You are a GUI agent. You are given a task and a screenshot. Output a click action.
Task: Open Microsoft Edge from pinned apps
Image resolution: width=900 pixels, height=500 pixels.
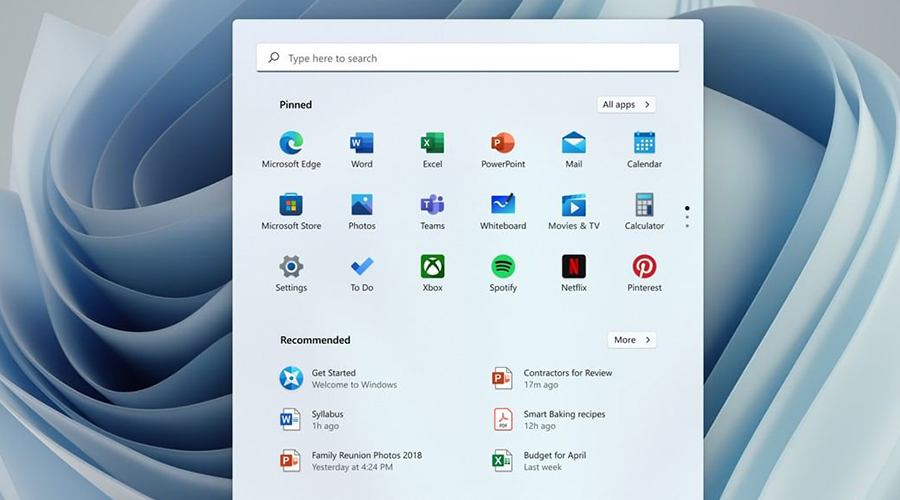[291, 143]
